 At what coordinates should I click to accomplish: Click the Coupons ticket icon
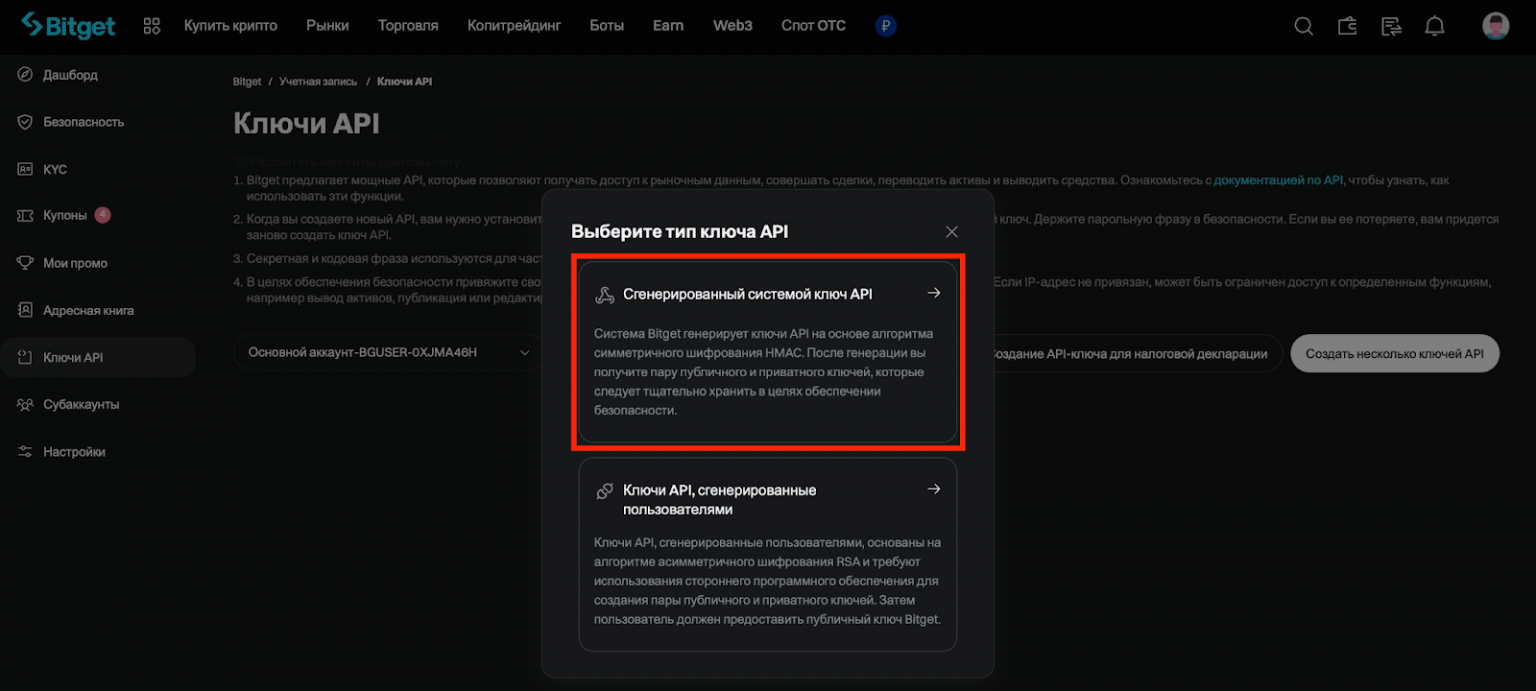coord(25,216)
